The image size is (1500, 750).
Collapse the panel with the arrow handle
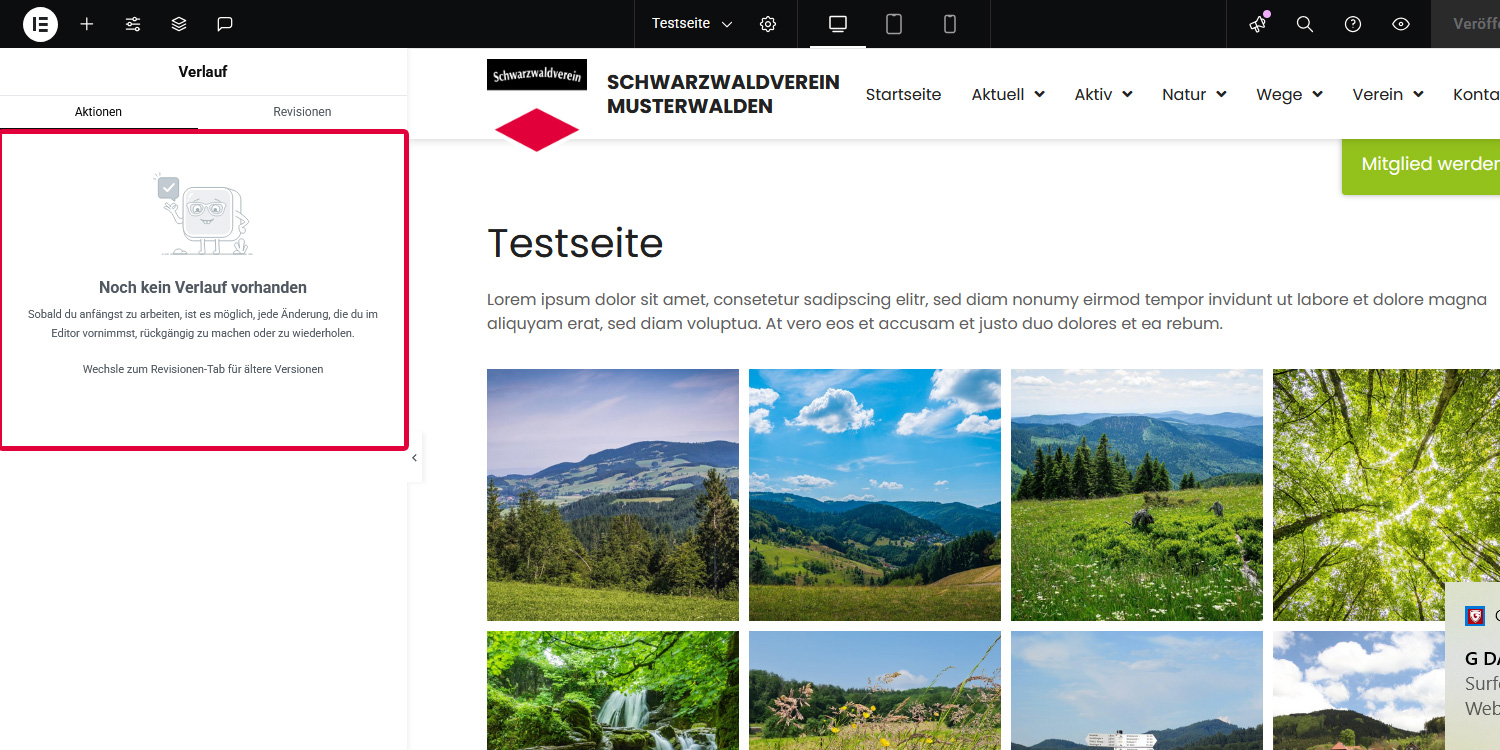(414, 458)
